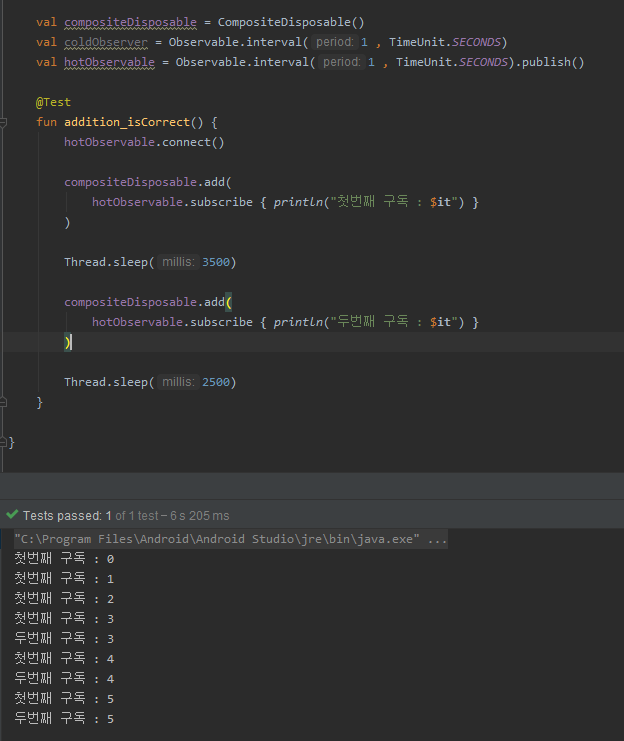Image resolution: width=624 pixels, height=741 pixels.
Task: Click the '6 s 205 ms' test duration
Action: point(199,516)
